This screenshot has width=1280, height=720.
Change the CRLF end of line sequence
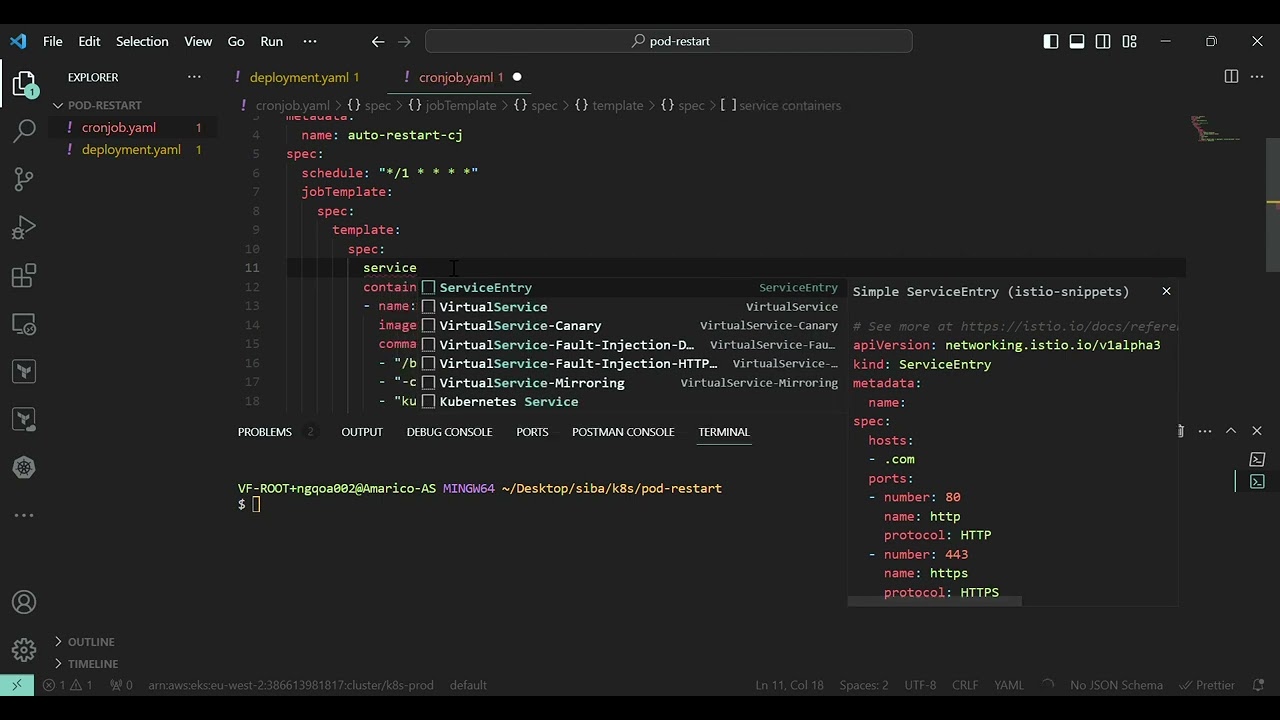(965, 685)
